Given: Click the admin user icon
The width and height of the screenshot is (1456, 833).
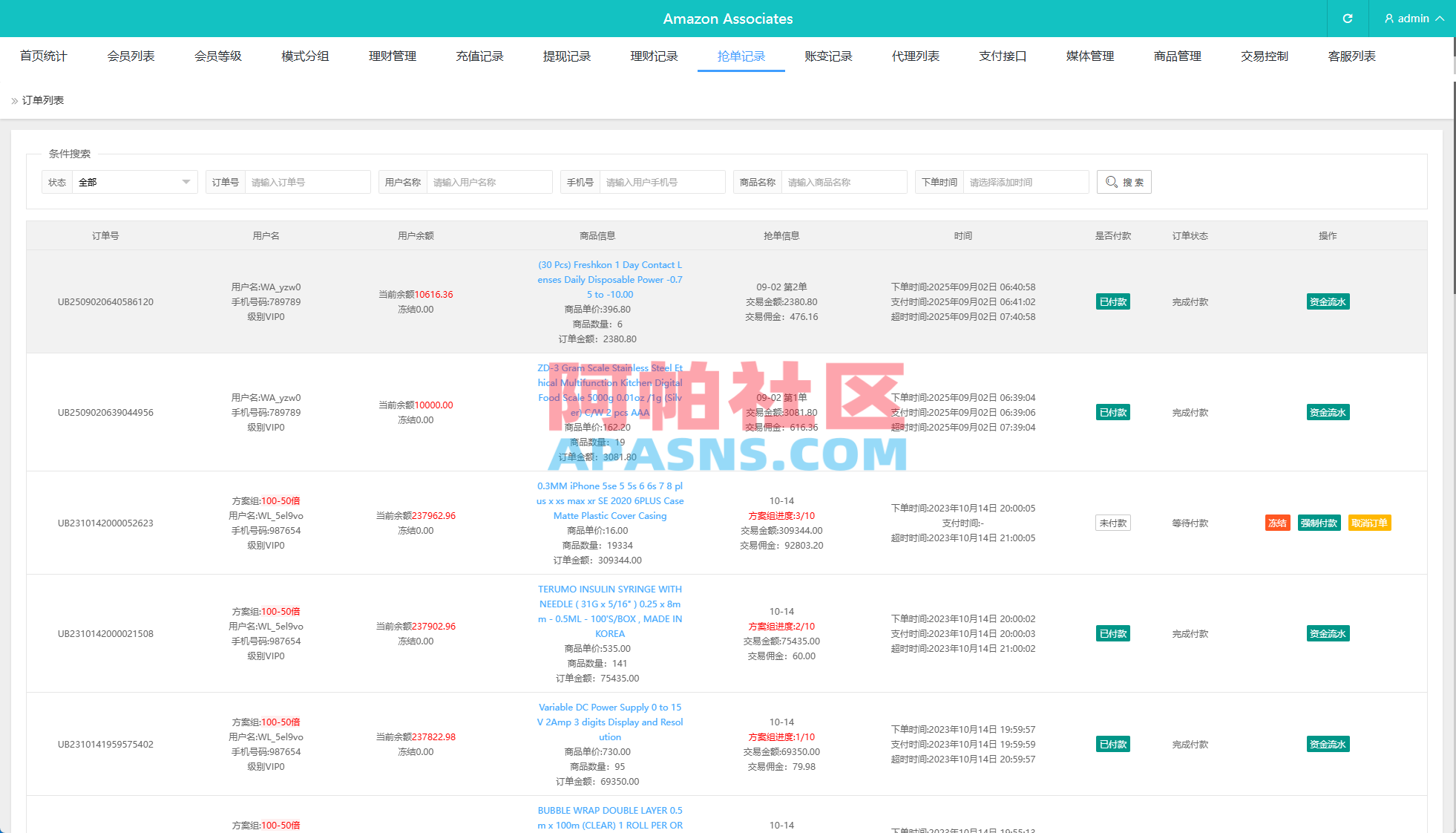Looking at the screenshot, I should pyautogui.click(x=1388, y=19).
